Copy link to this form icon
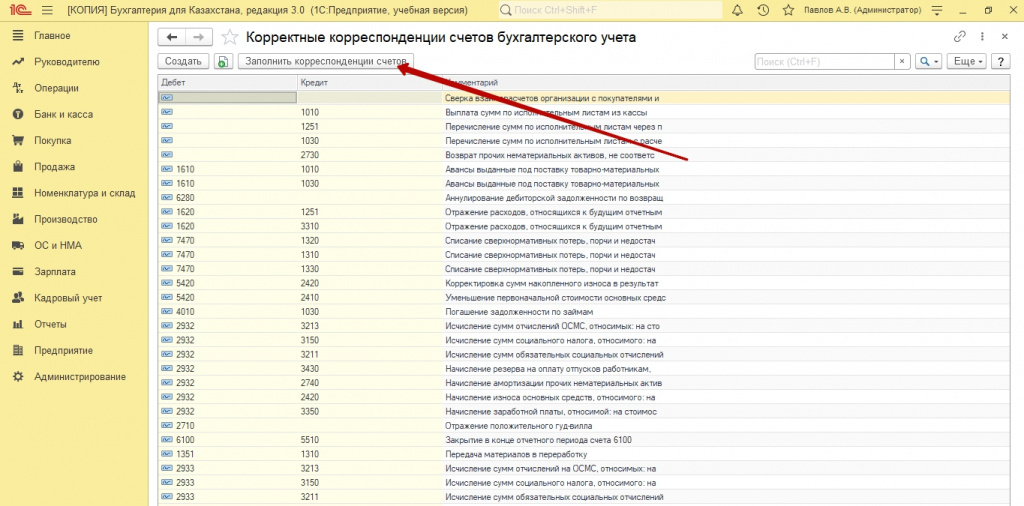Screen dimensions: 1024x506 (959, 37)
